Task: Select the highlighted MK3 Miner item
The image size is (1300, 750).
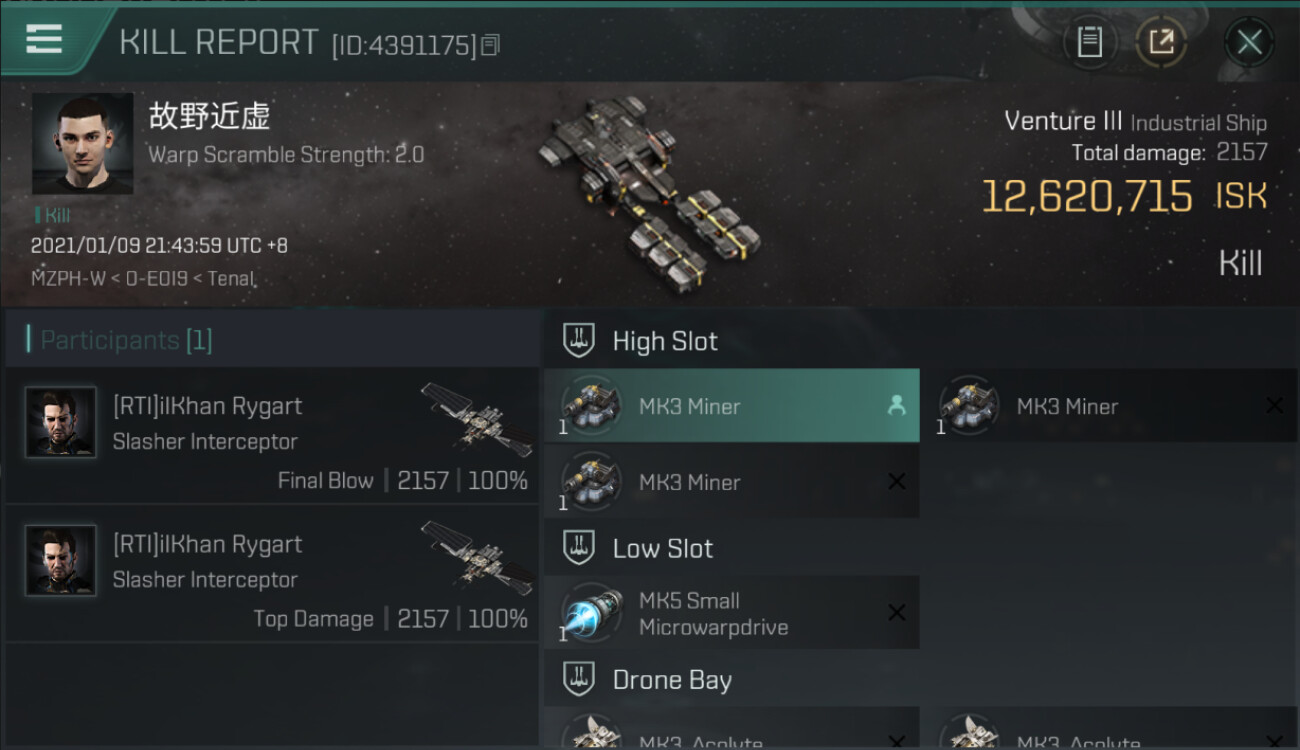Action: pyautogui.click(x=732, y=406)
